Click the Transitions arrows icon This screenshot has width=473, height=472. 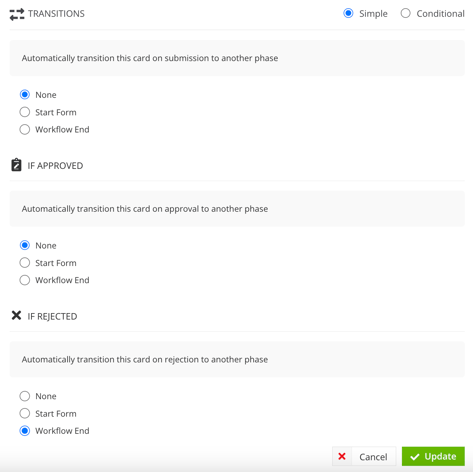click(17, 14)
